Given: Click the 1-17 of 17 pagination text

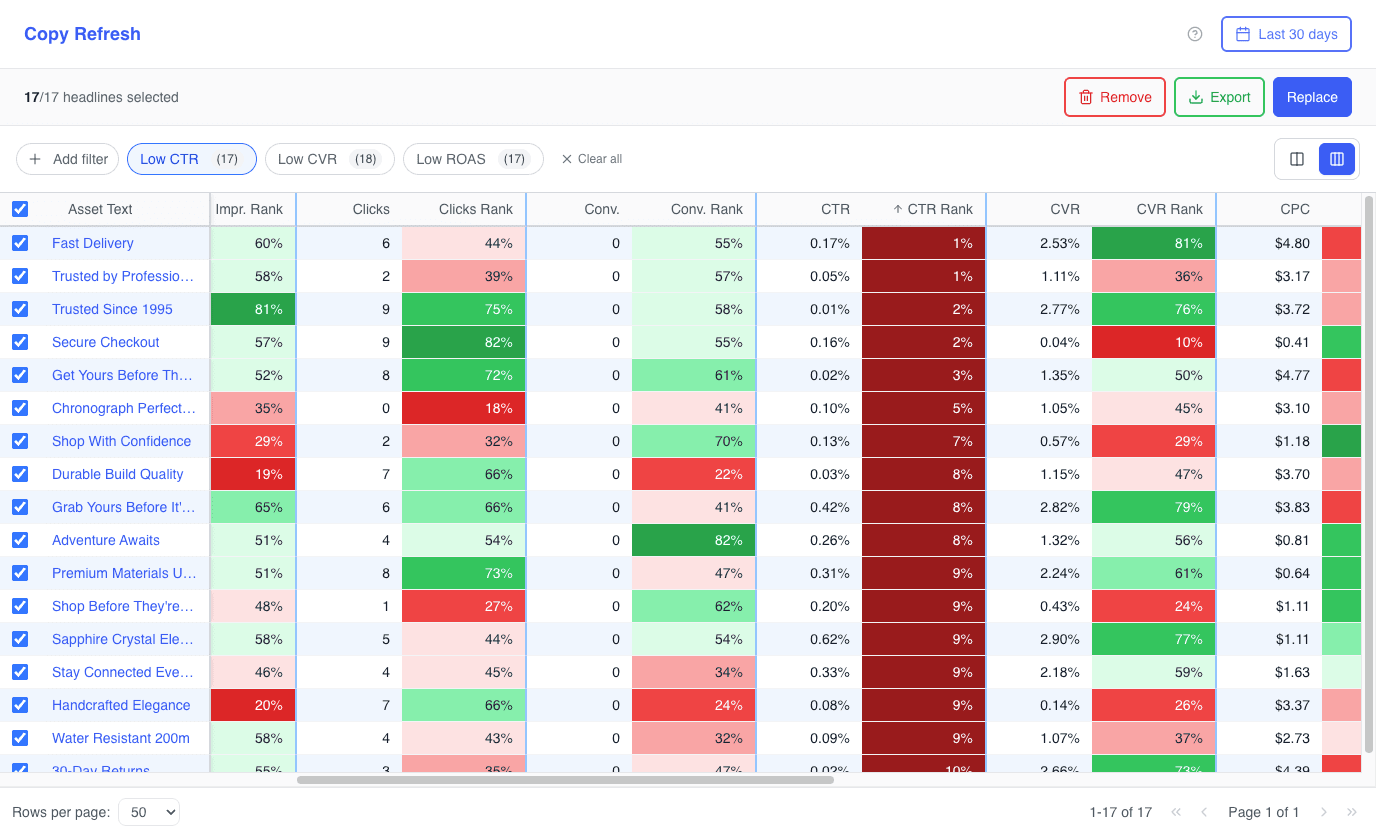Looking at the screenshot, I should tap(1121, 812).
